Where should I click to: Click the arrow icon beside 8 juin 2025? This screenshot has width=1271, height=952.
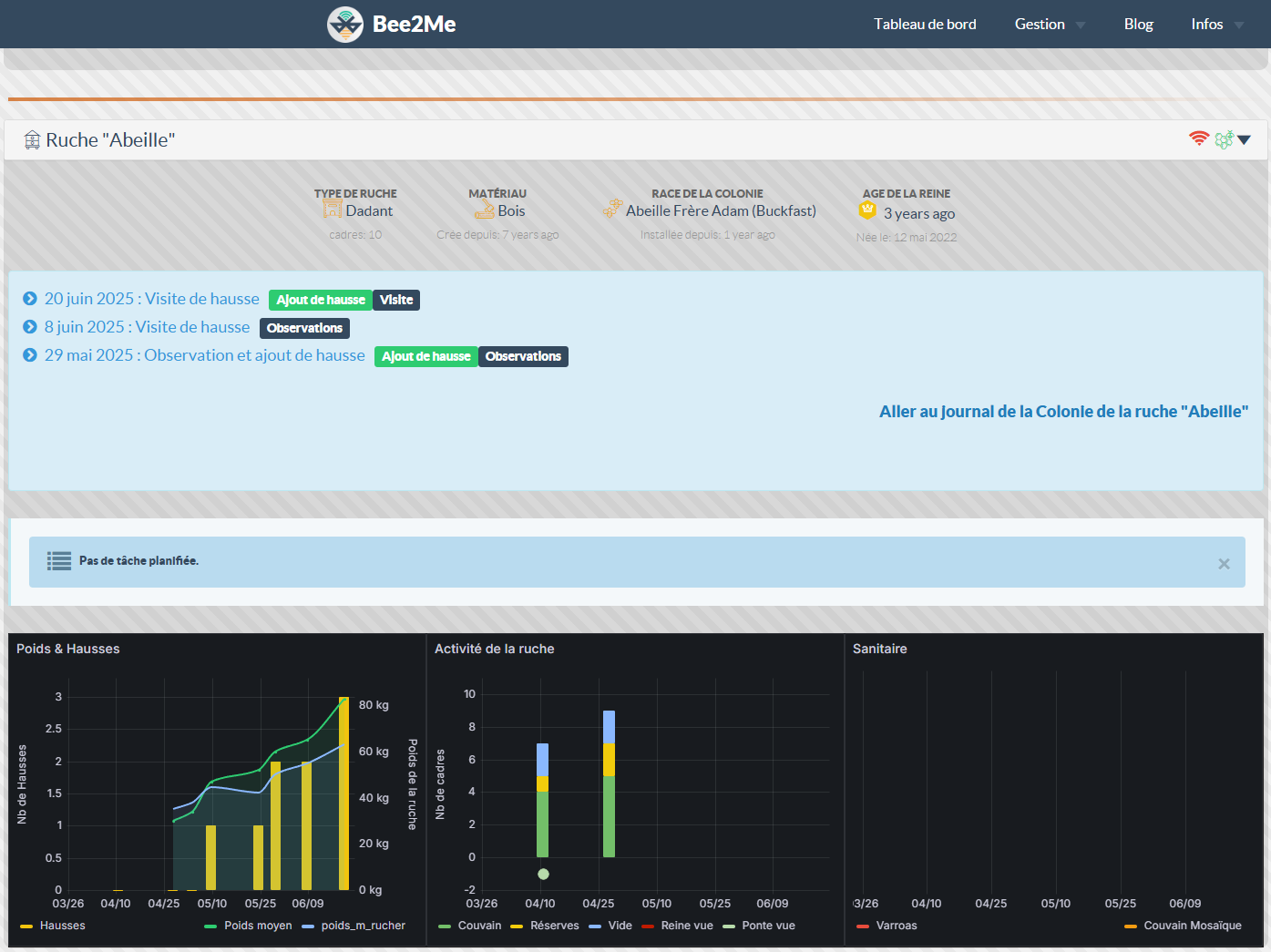[30, 327]
